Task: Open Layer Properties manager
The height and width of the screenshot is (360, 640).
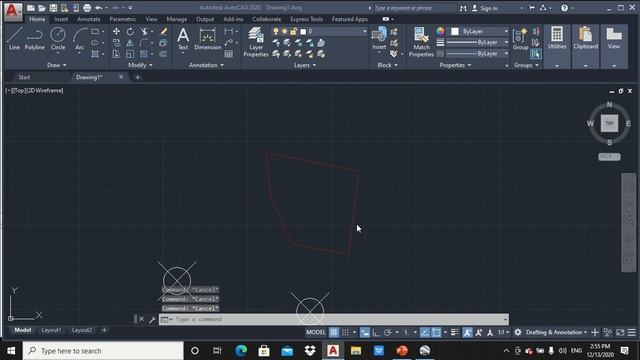Action: (x=256, y=42)
